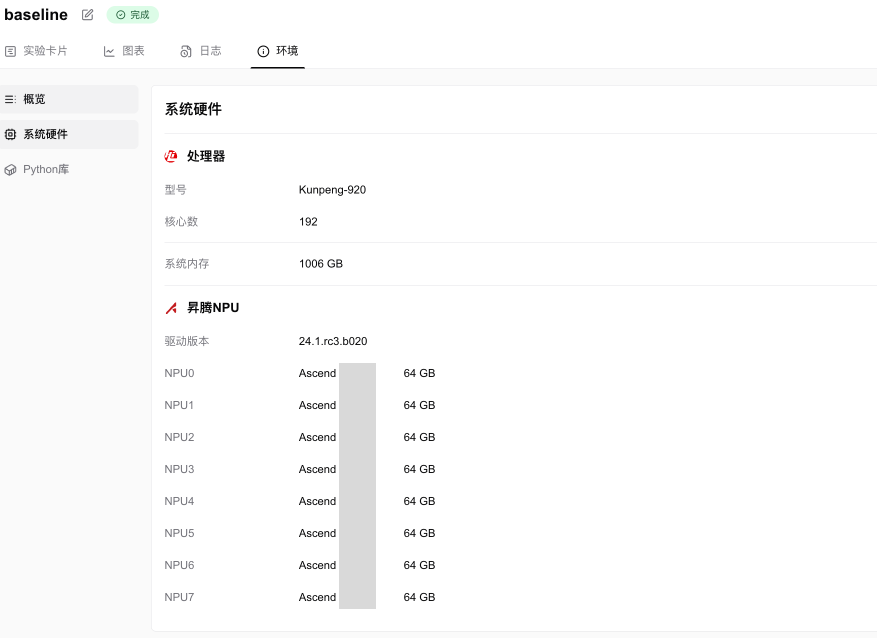Click the pencil edit icon beside baseline

click(87, 14)
